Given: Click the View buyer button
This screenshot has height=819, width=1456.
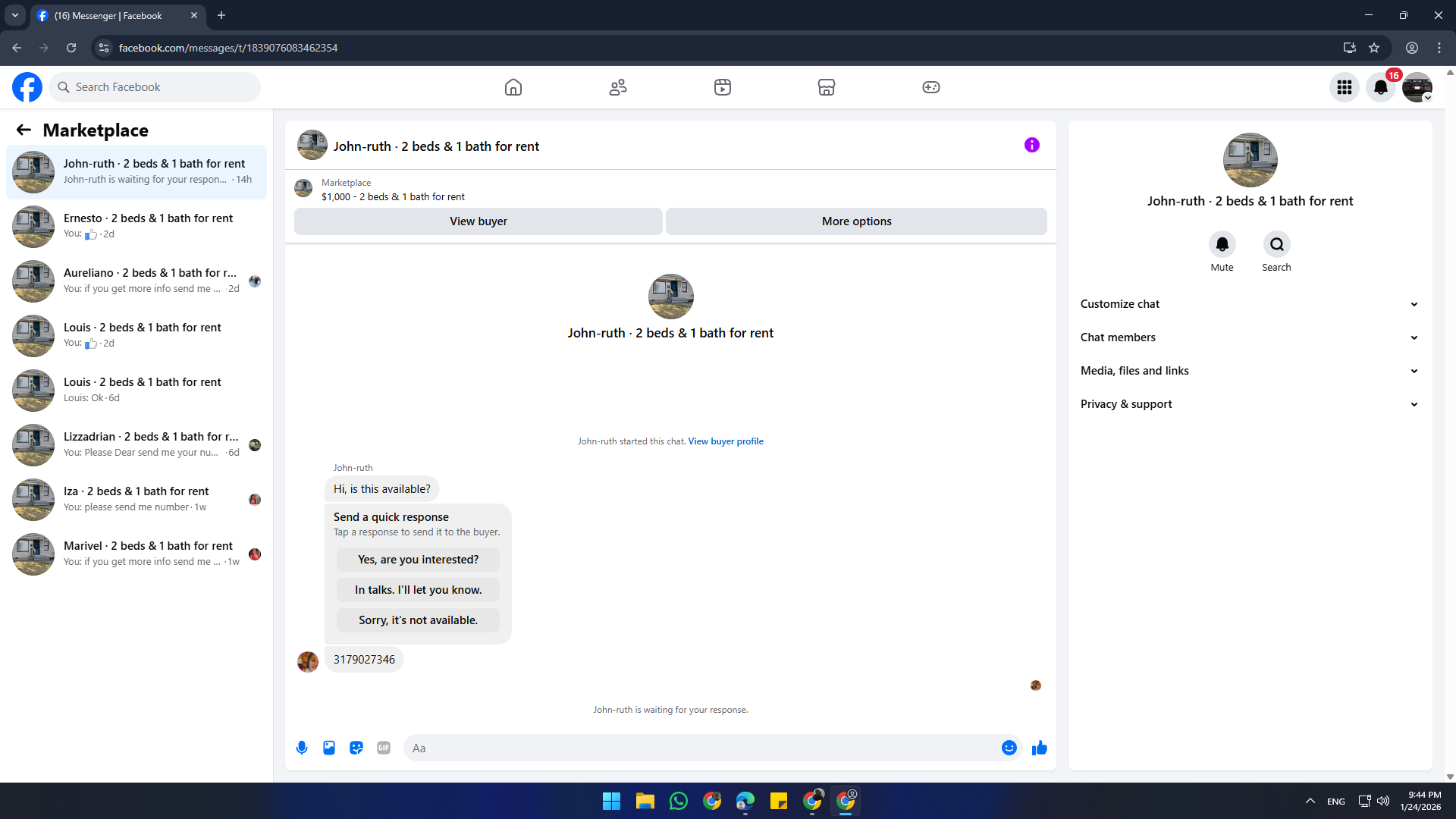Looking at the screenshot, I should (x=479, y=221).
